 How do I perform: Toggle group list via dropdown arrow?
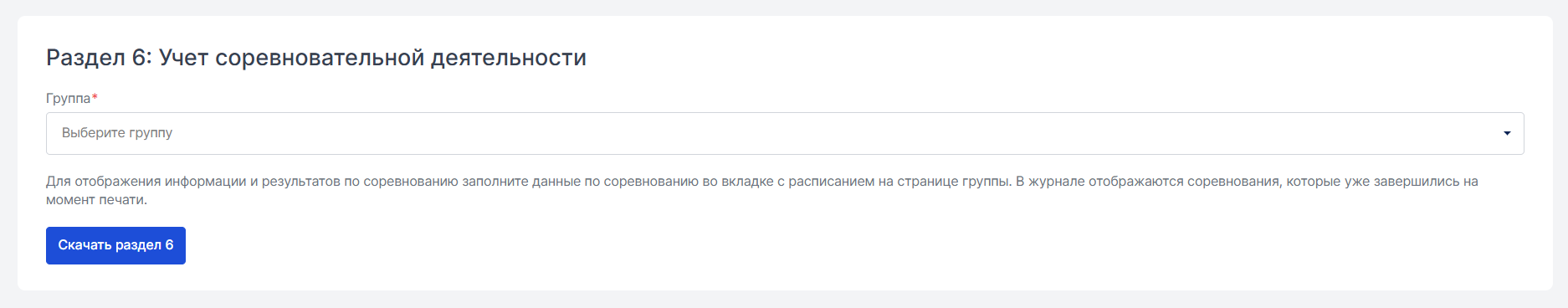1507,133
